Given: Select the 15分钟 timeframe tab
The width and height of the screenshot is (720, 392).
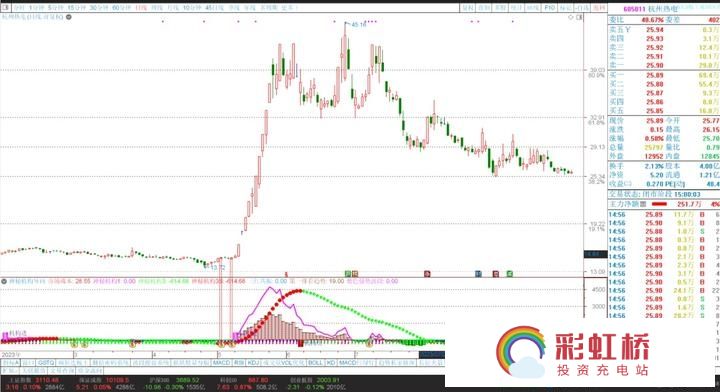Looking at the screenshot, I should coord(76,8).
